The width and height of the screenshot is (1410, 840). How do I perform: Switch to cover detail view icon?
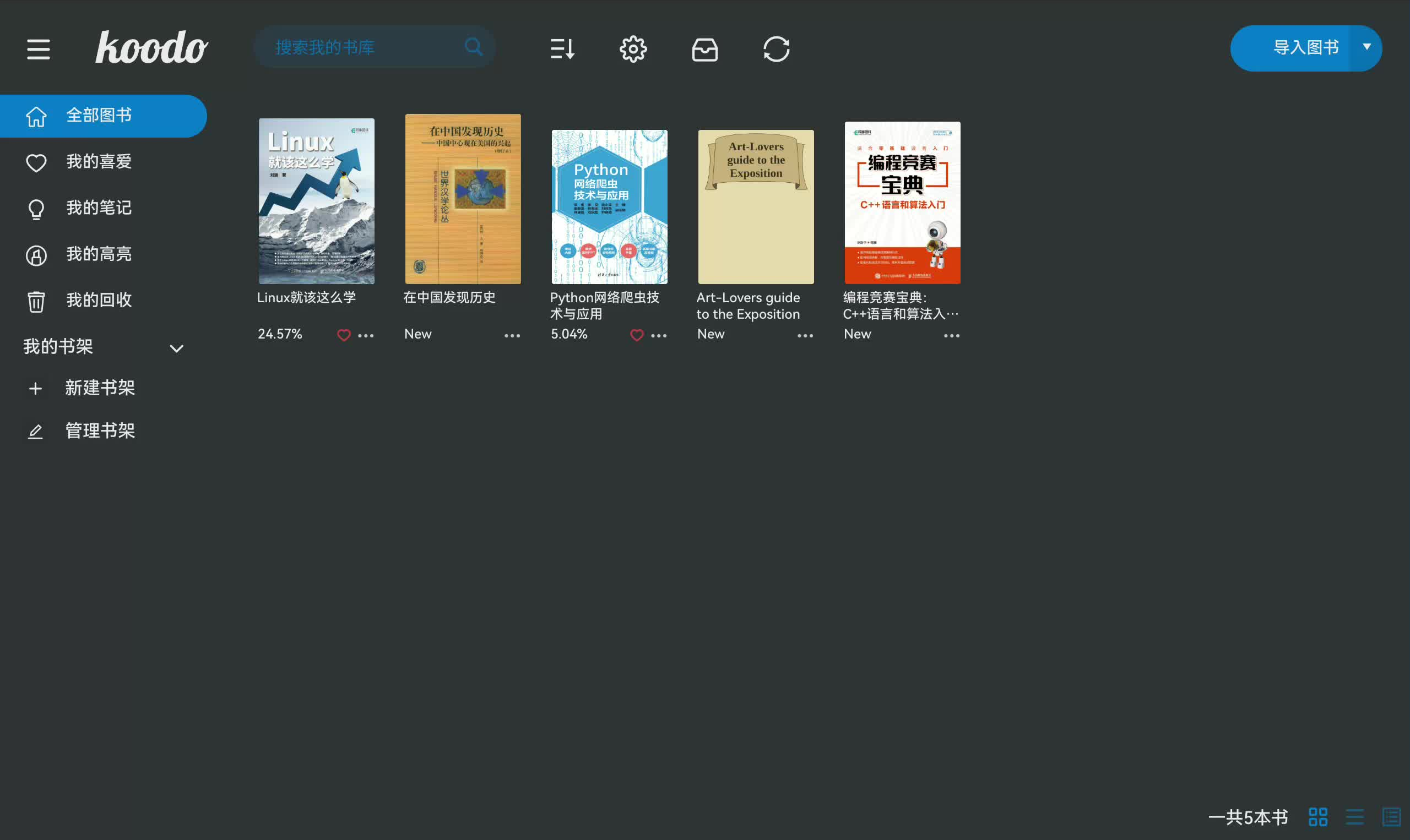click(1391, 817)
